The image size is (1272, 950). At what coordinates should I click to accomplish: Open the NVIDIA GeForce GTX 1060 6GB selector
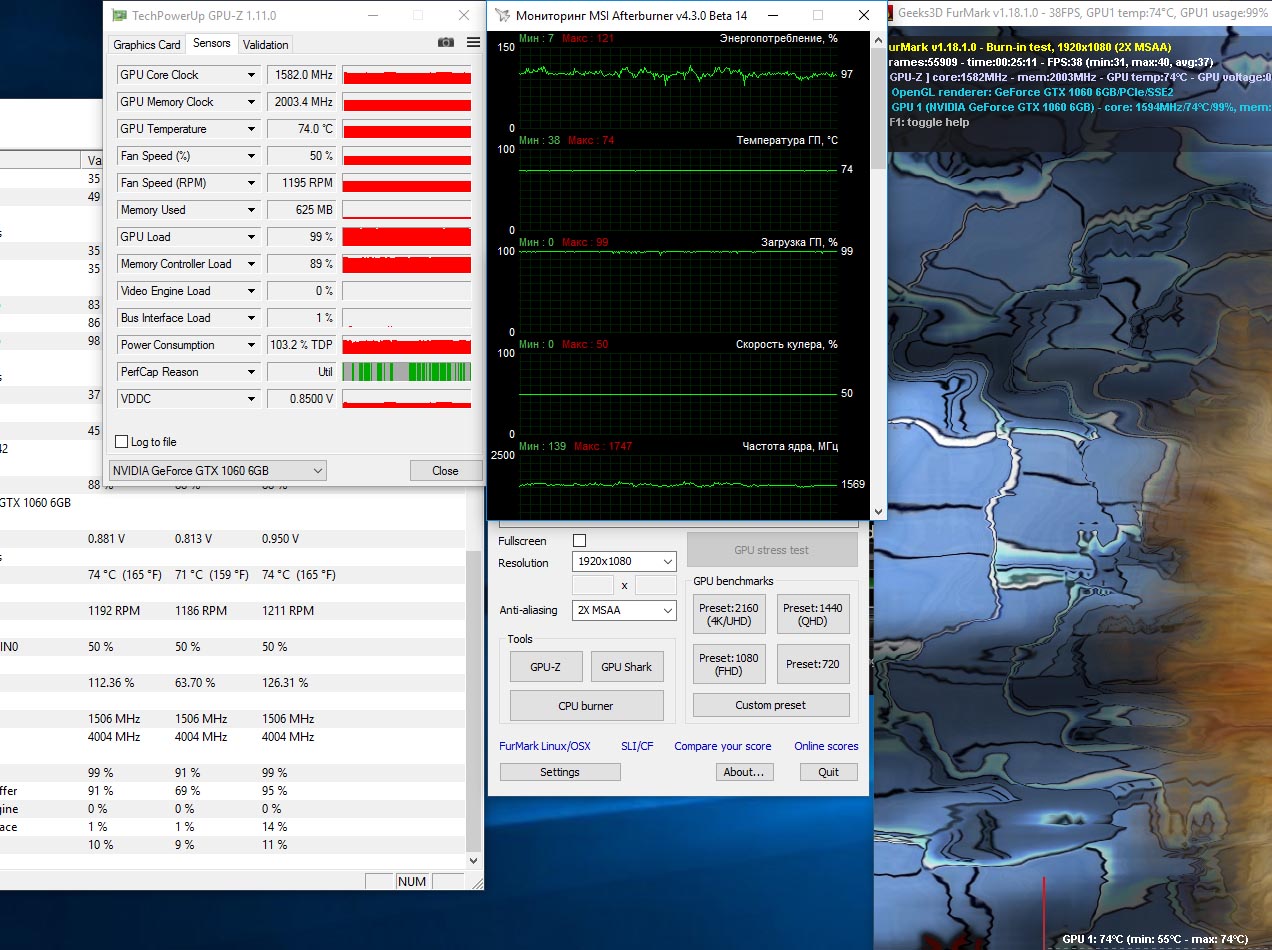(218, 471)
